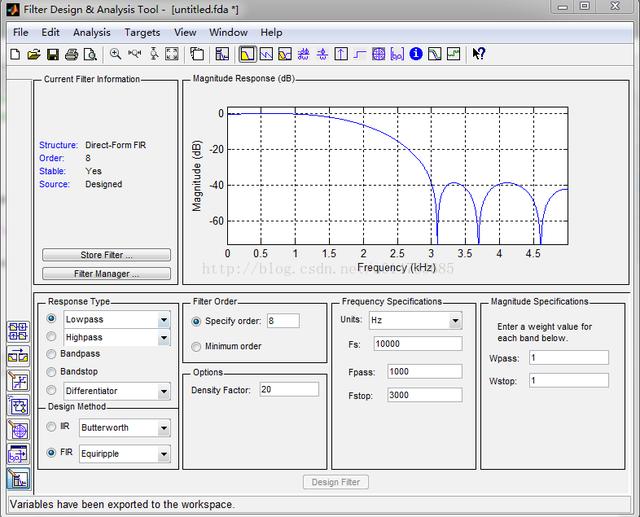This screenshot has width=640, height=517.
Task: Show the Round-off Noise Power Spectrum
Action: coord(453,54)
